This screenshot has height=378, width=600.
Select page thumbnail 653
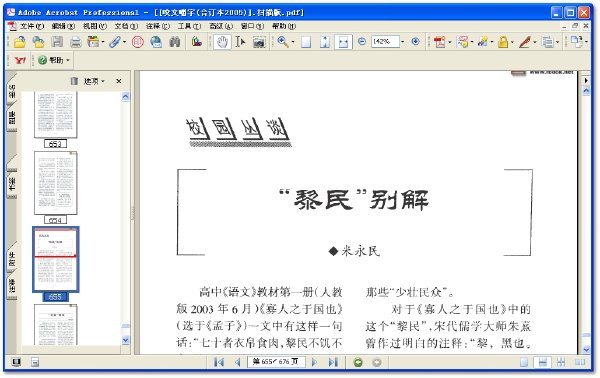coord(55,115)
